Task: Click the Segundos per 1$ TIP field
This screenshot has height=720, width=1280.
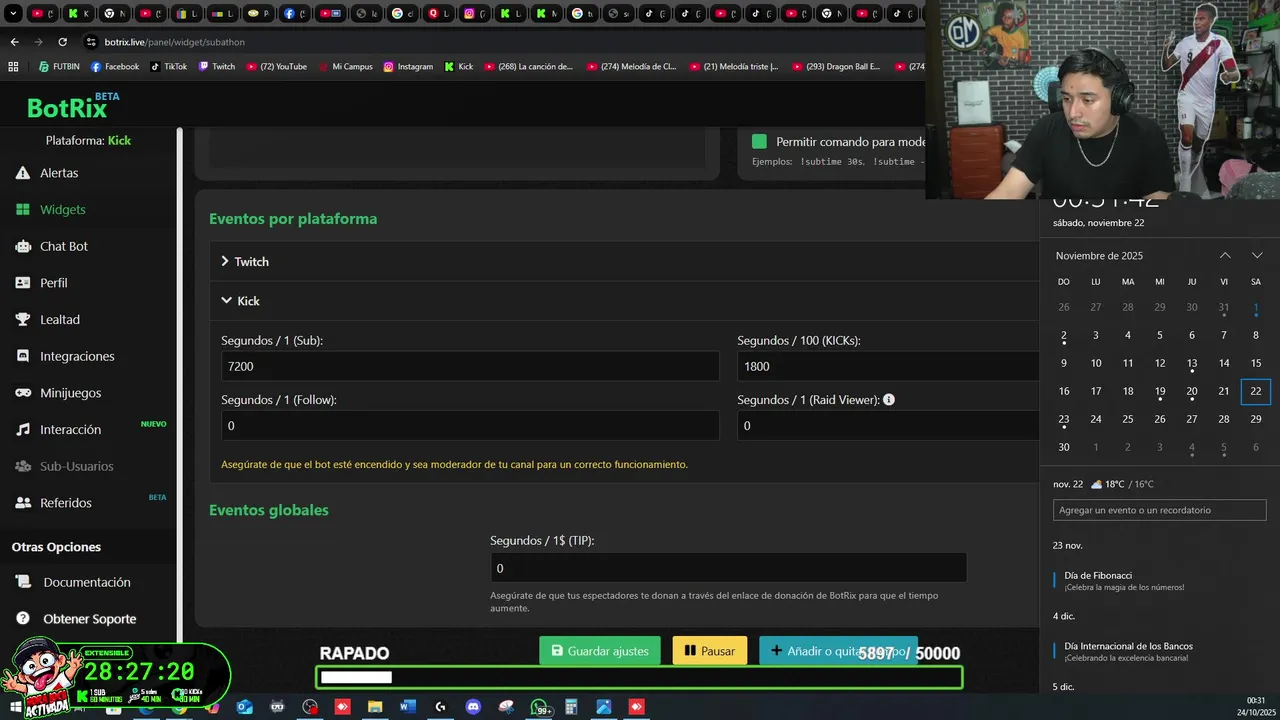Action: [728, 568]
